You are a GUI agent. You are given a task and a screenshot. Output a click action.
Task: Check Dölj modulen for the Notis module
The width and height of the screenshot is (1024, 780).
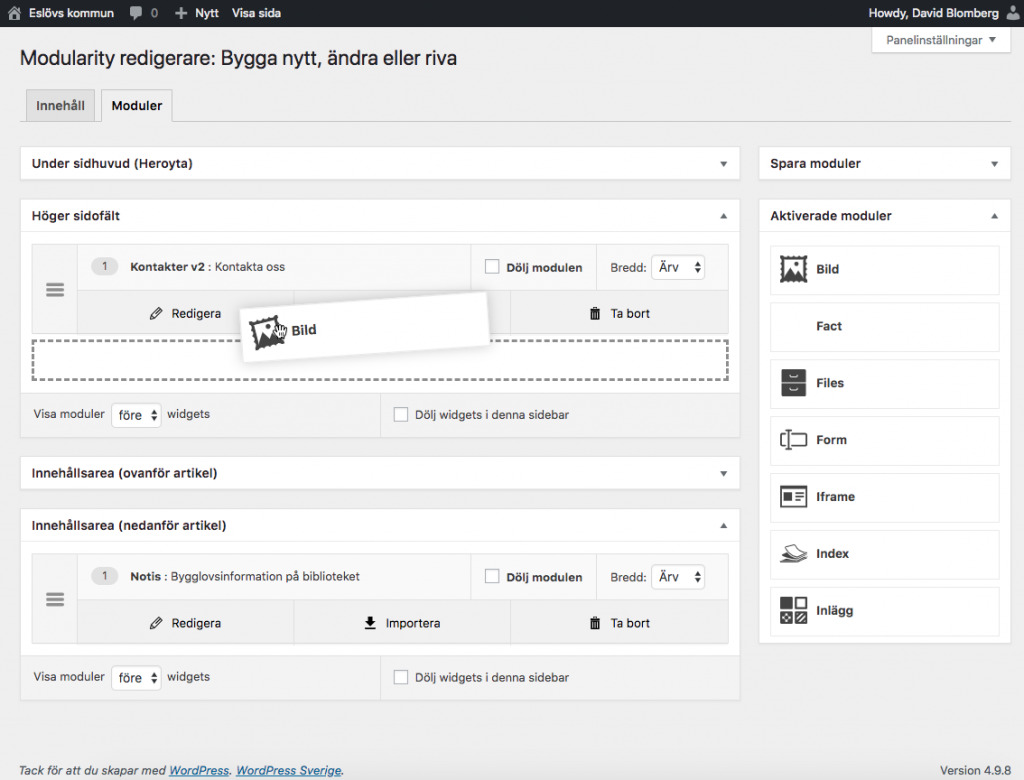tap(492, 577)
